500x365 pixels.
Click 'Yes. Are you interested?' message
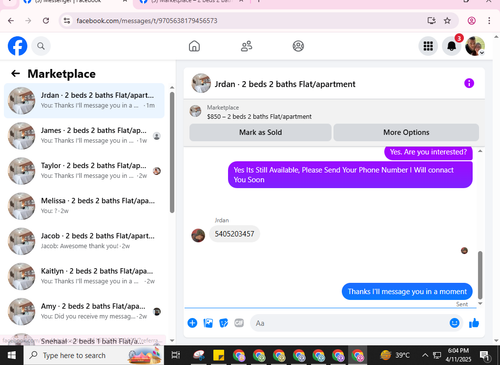(428, 152)
